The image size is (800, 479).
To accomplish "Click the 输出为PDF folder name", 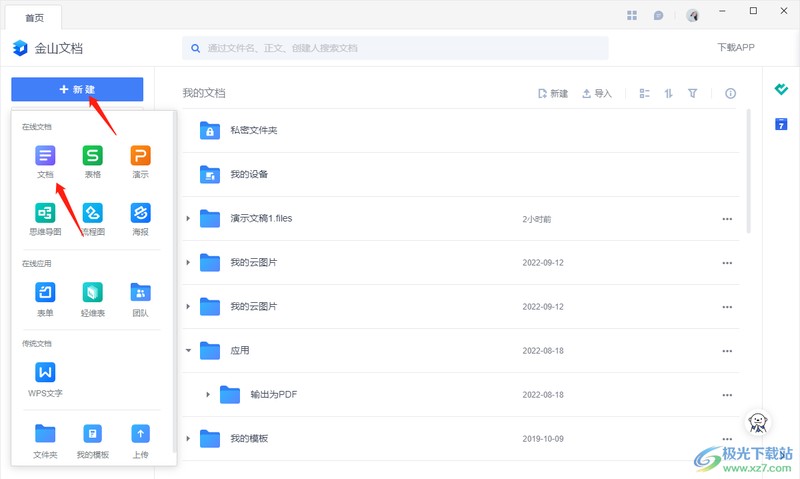I will (x=273, y=394).
